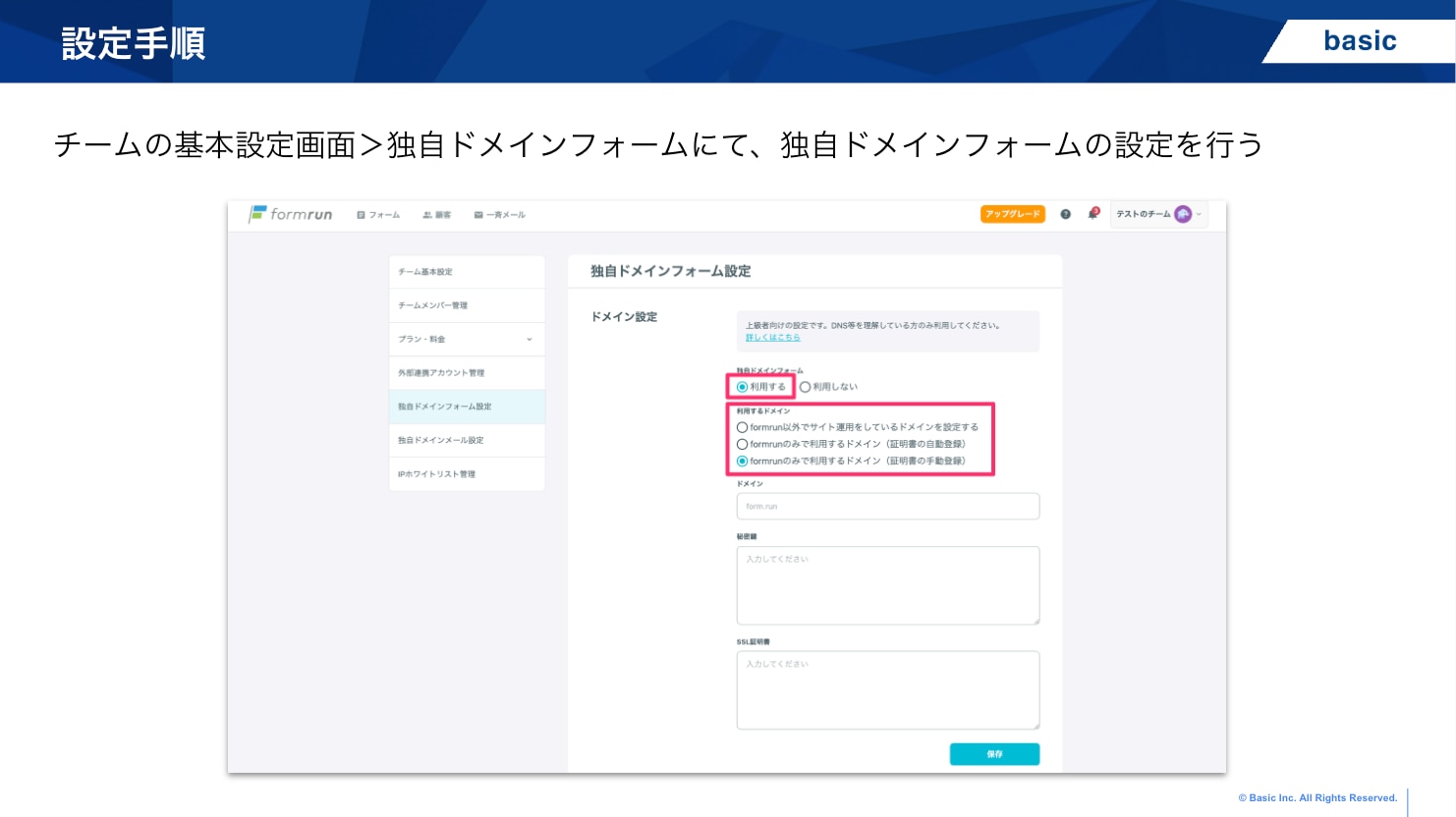Choose 証明書の自動登録 domain option
Viewport: 1456px width, 817px height.
pyautogui.click(x=743, y=444)
